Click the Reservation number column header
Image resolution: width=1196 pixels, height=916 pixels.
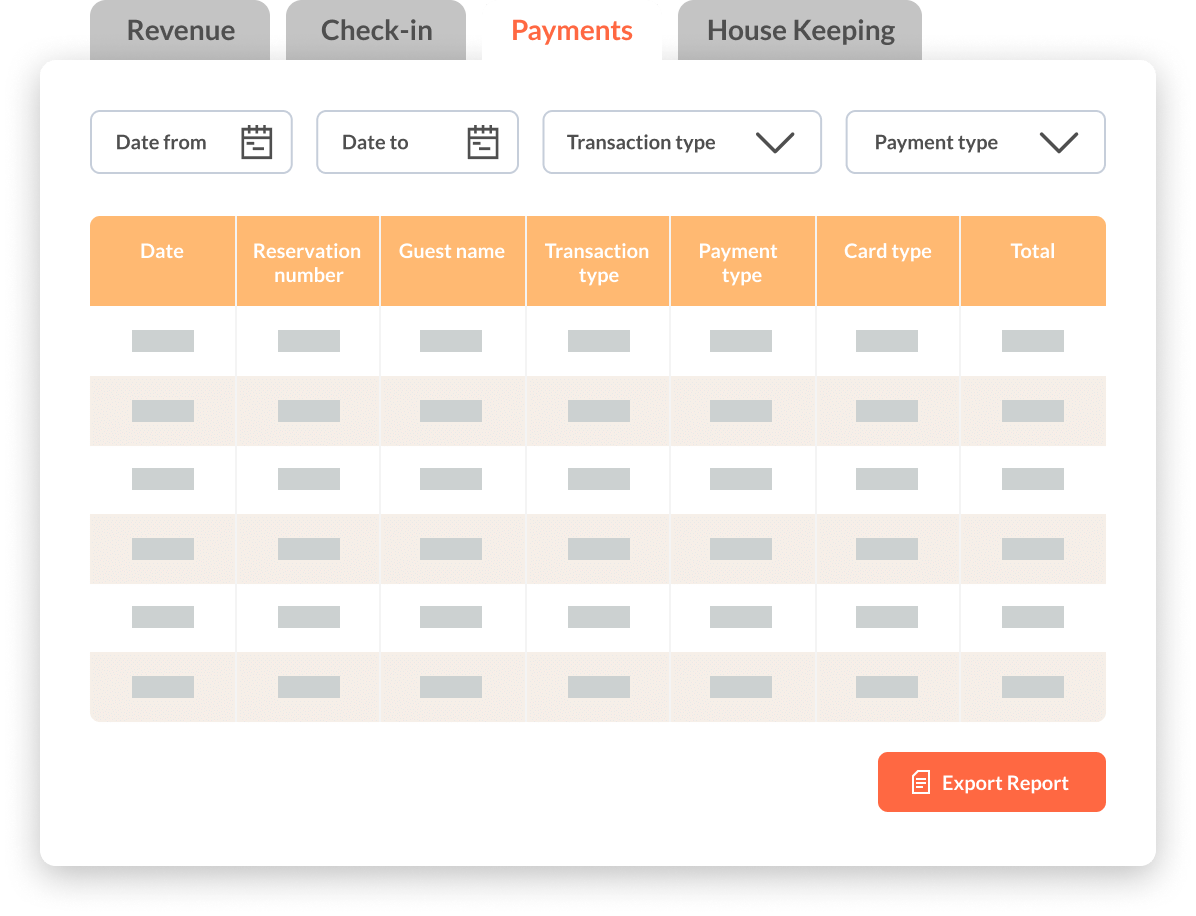tap(308, 261)
